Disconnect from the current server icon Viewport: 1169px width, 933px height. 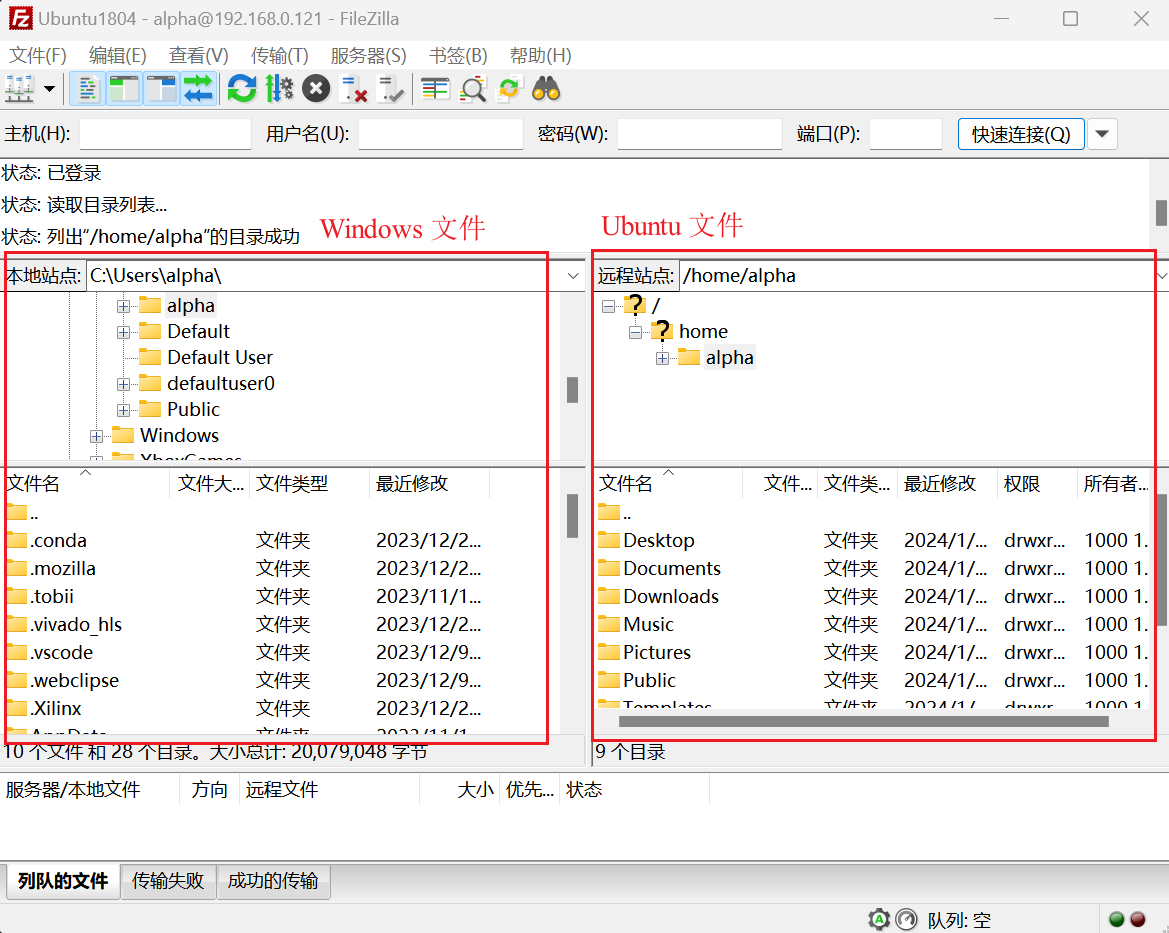[353, 89]
